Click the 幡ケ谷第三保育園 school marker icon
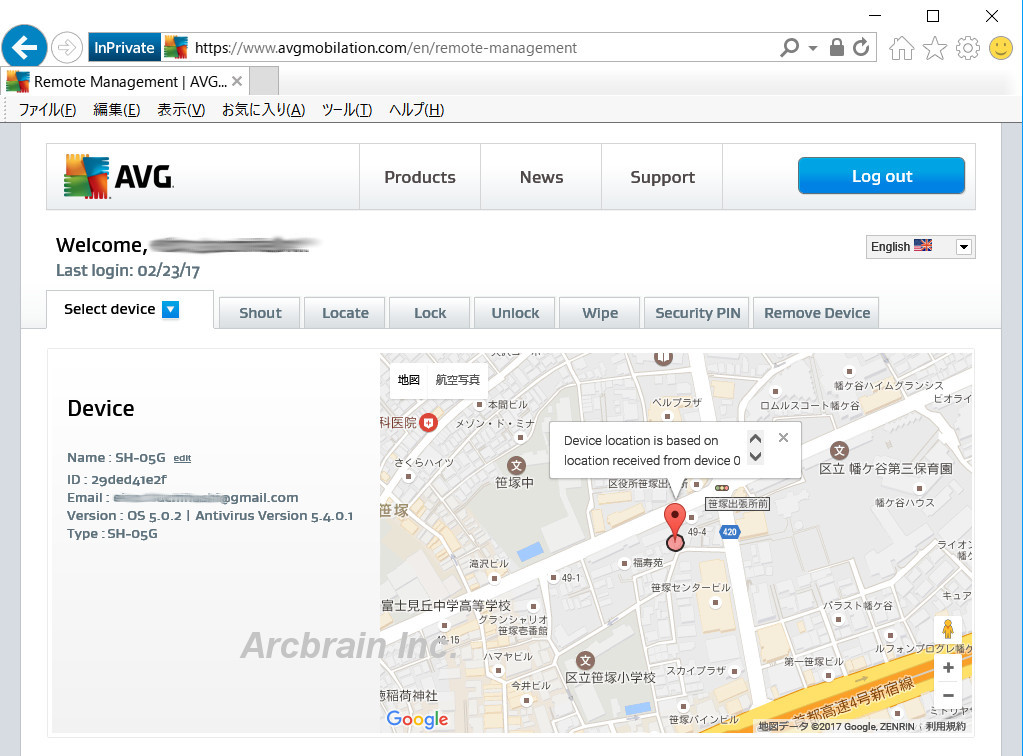The image size is (1023, 756). (x=839, y=450)
